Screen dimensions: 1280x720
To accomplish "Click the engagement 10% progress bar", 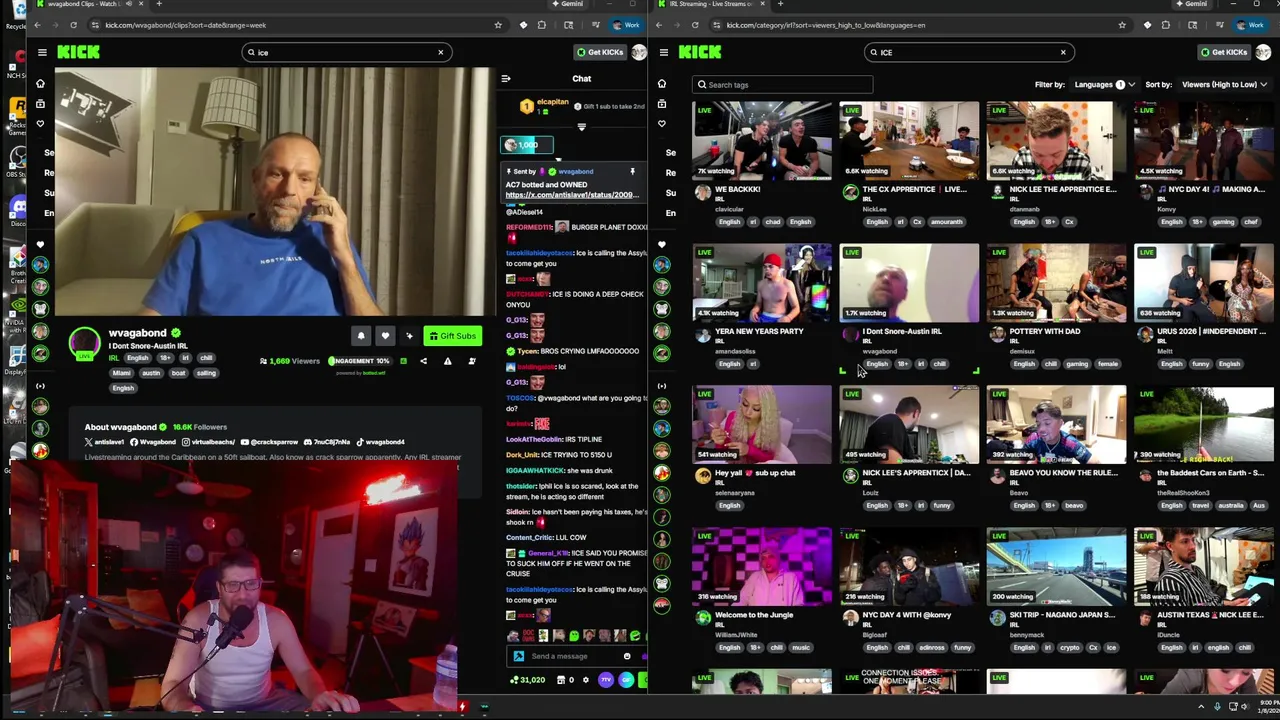I will click(x=359, y=361).
